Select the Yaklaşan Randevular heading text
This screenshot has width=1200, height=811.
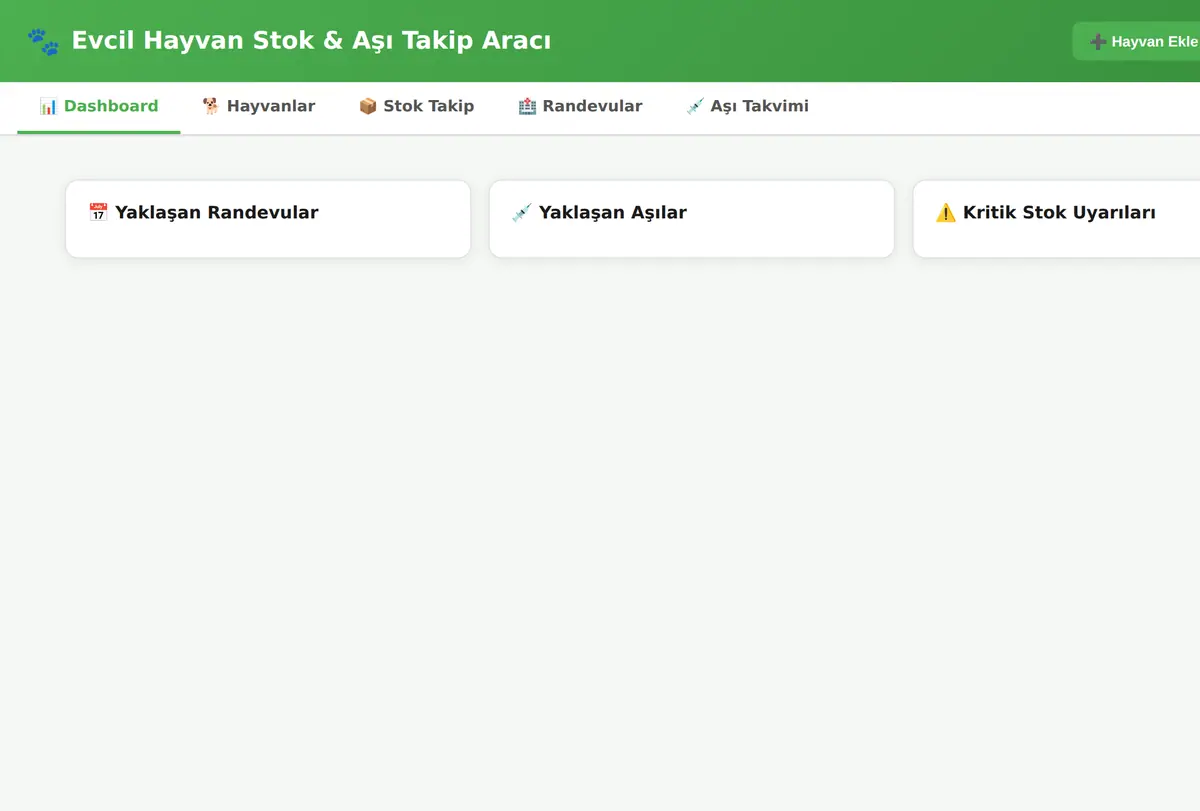[217, 212]
